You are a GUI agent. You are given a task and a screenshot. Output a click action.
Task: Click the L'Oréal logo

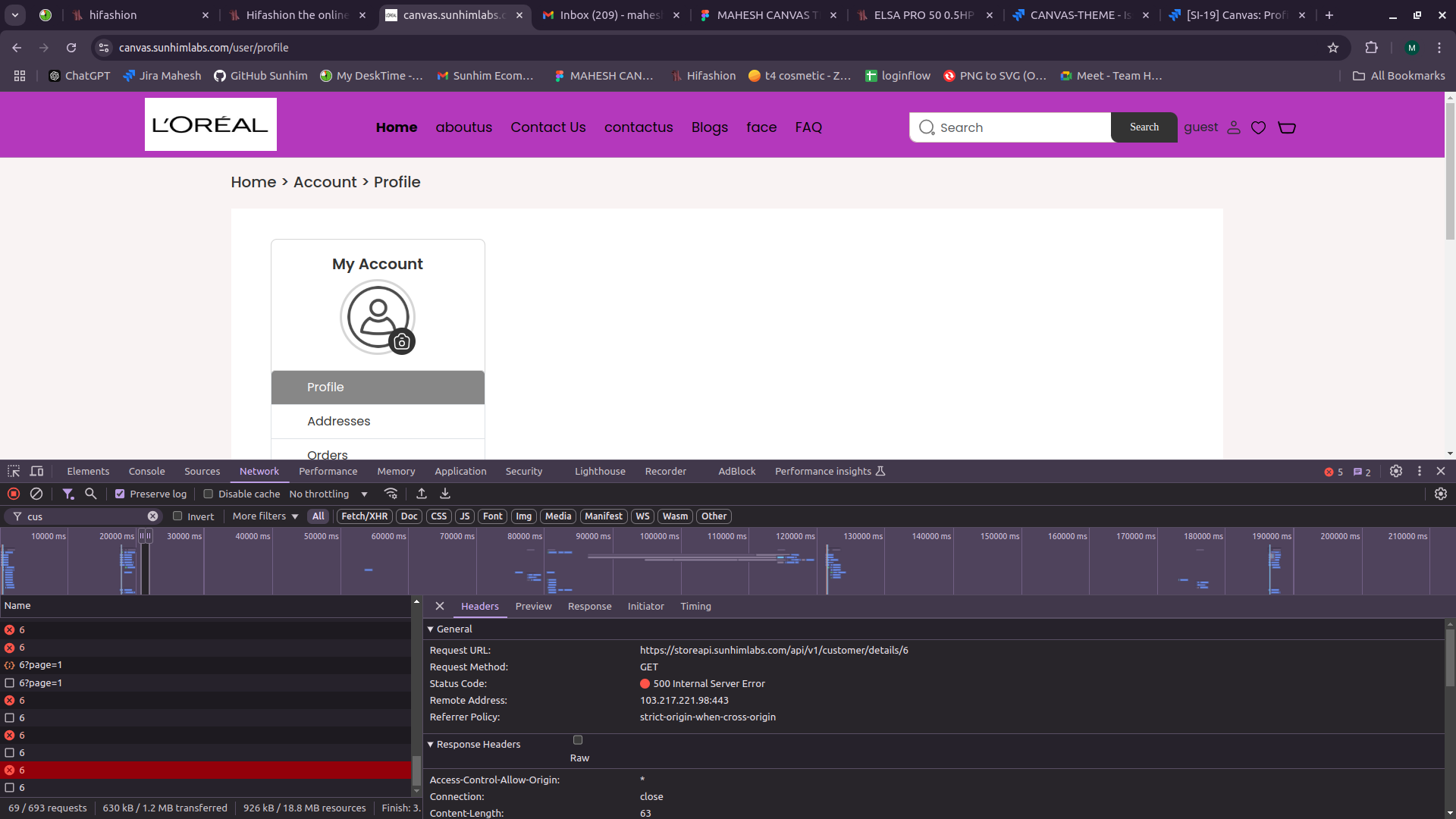[x=211, y=124]
